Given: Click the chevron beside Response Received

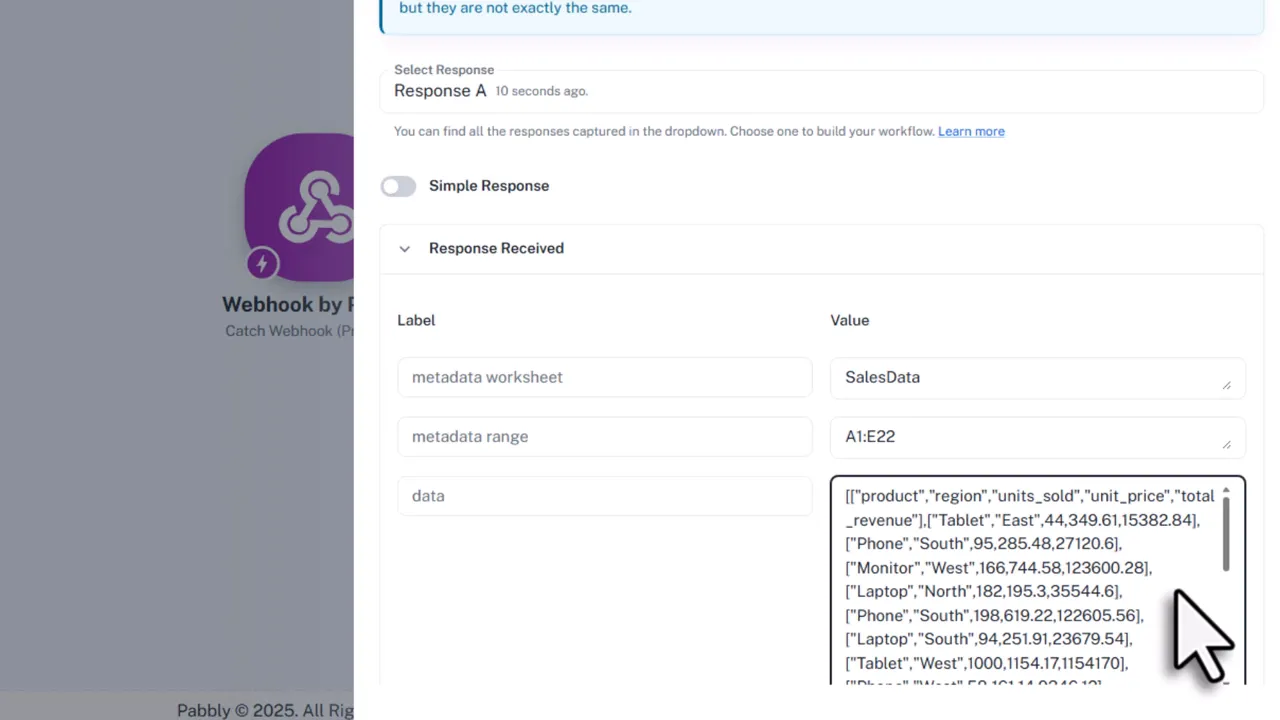Looking at the screenshot, I should point(404,248).
